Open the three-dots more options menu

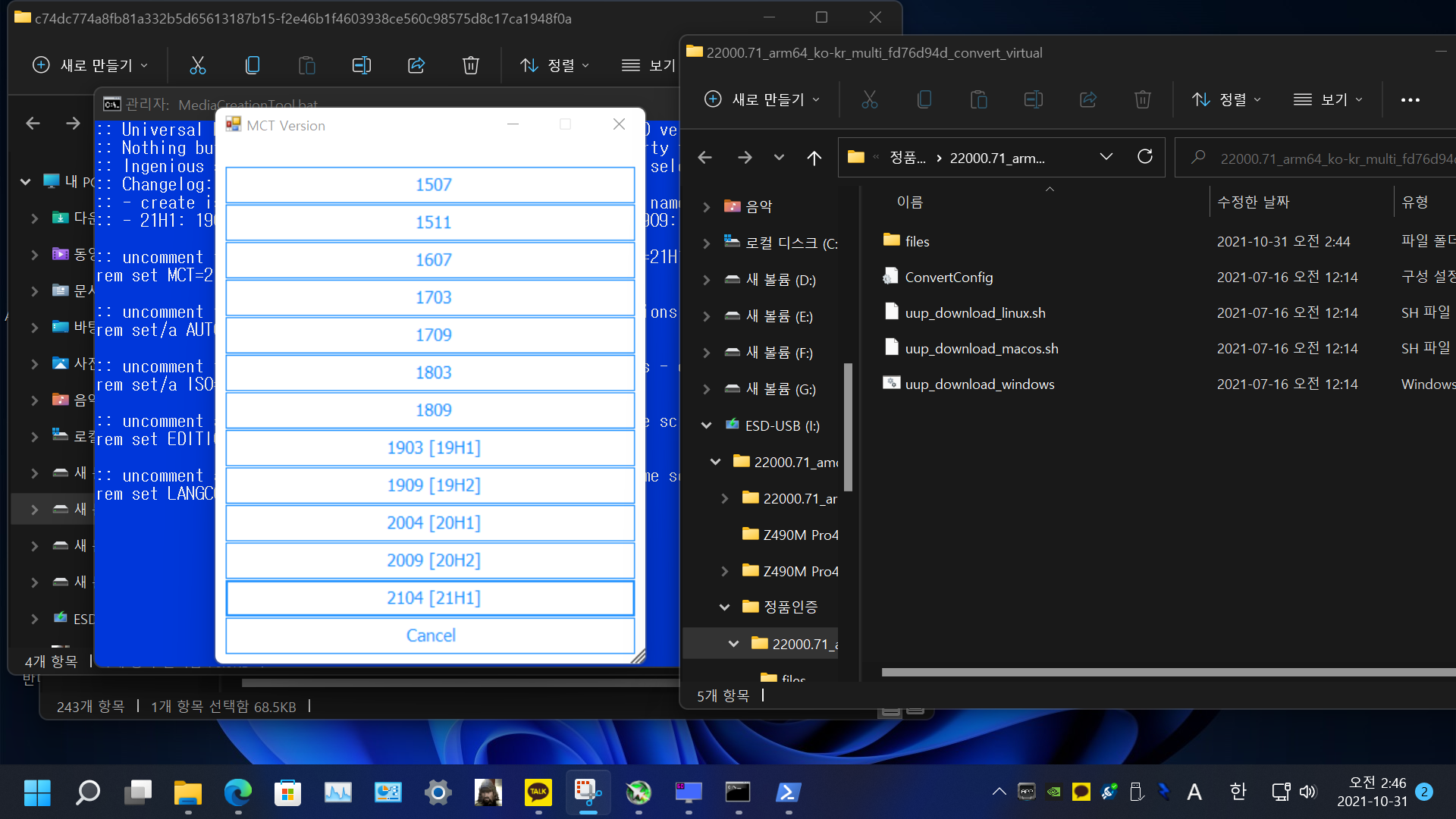pyautogui.click(x=1410, y=99)
